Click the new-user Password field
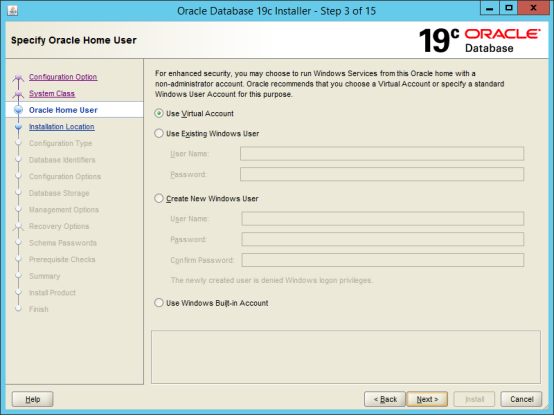The image size is (554, 416). pyautogui.click(x=383, y=239)
